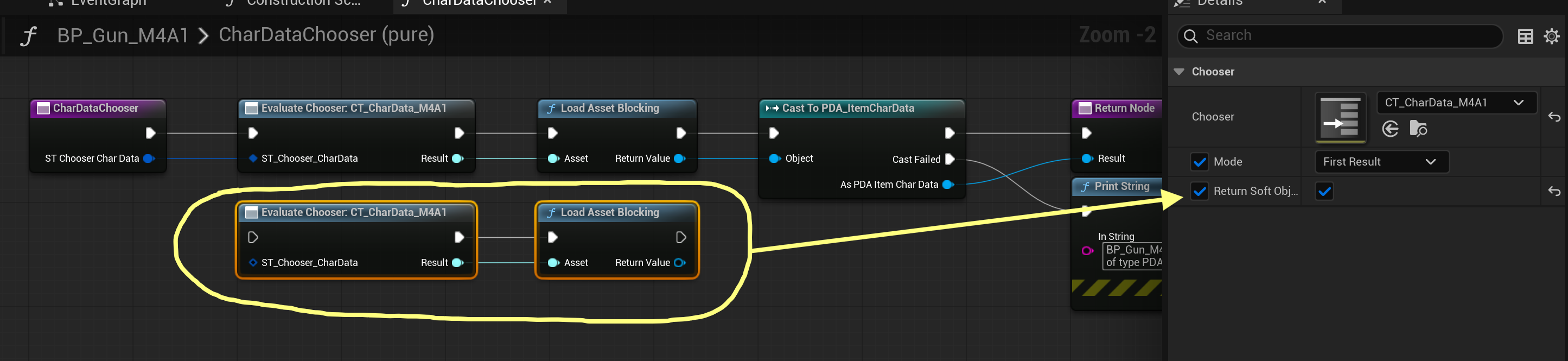This screenshot has width=1568, height=361.
Task: Collapse the Chooser category section
Action: pyautogui.click(x=1179, y=72)
